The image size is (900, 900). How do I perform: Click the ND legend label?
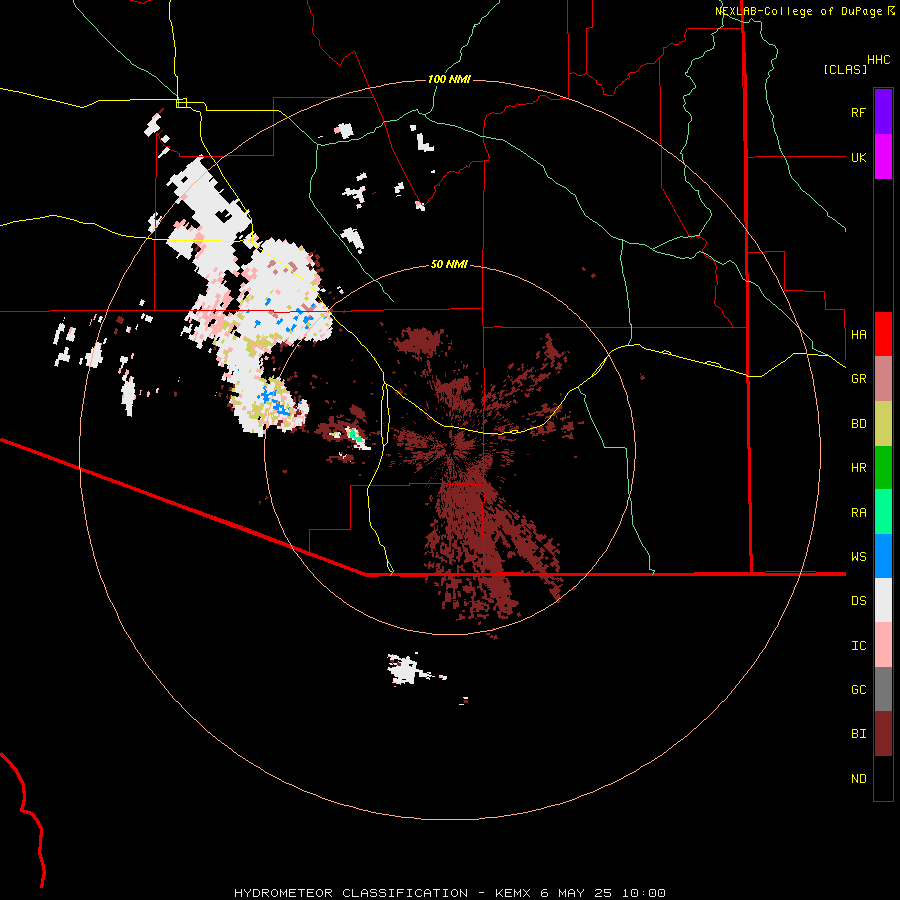pos(858,778)
